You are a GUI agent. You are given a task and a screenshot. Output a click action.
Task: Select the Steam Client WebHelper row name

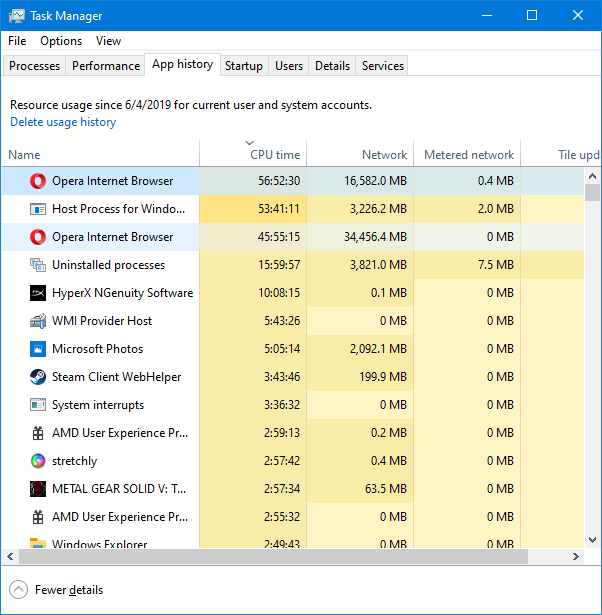tap(116, 377)
